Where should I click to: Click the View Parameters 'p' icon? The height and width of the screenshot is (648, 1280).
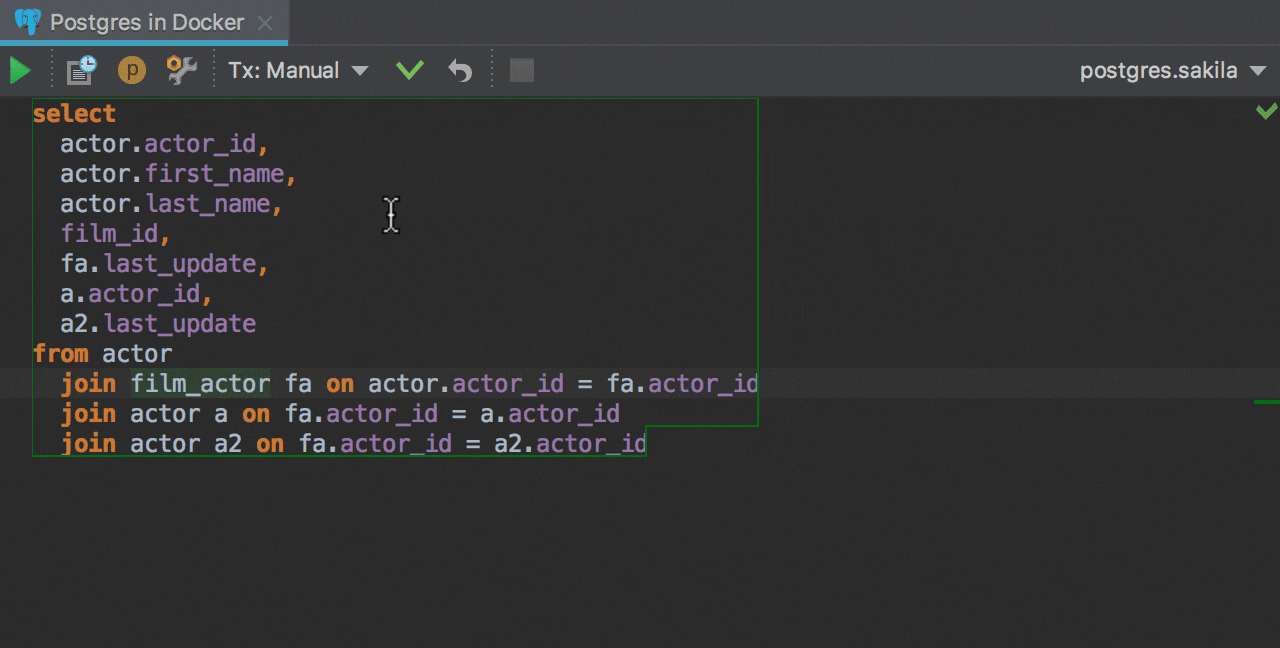click(132, 71)
